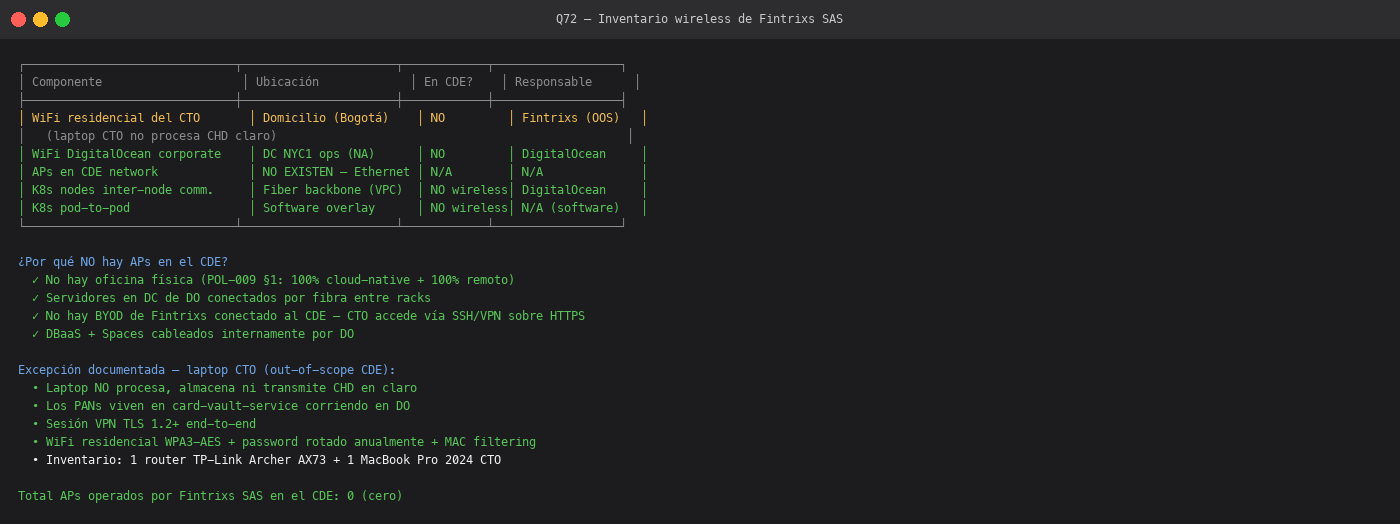Click heading '¿Por qué NO hay APs en el CDE?'
Image resolution: width=1400 pixels, height=524 pixels.
[123, 262]
